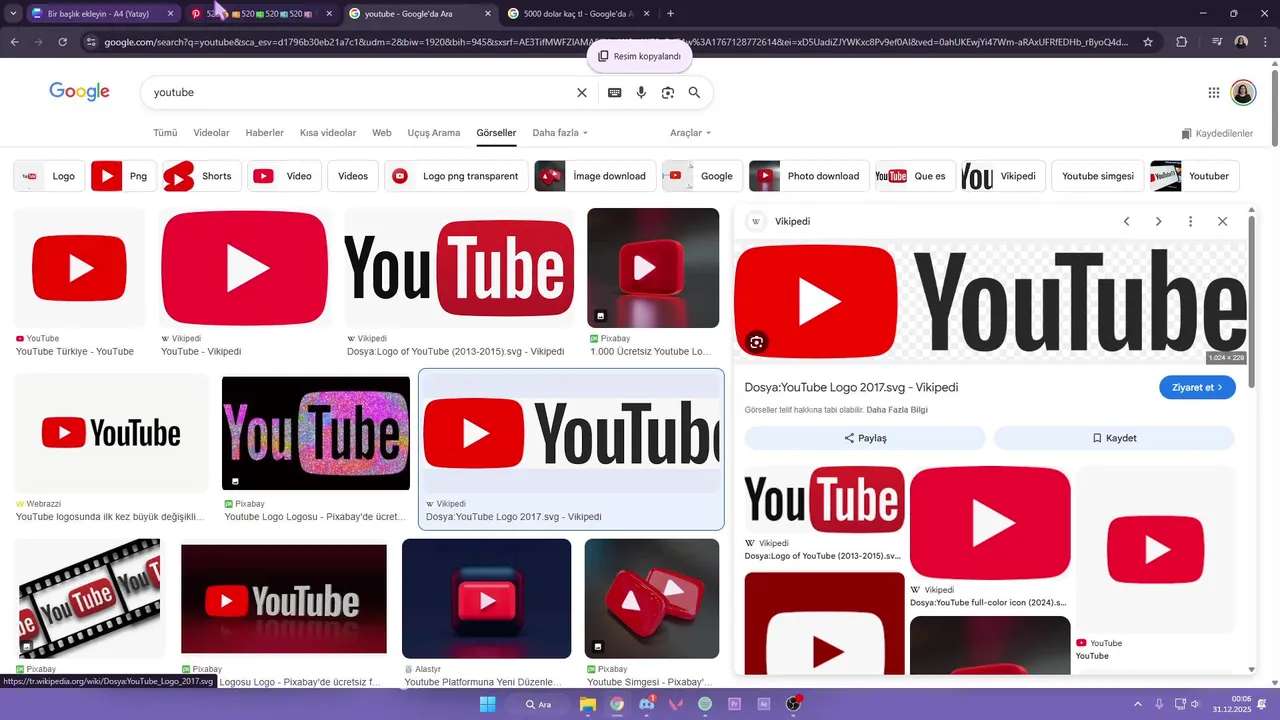The height and width of the screenshot is (720, 1280).
Task: Switch to the Videolar tab
Action: coord(211,133)
